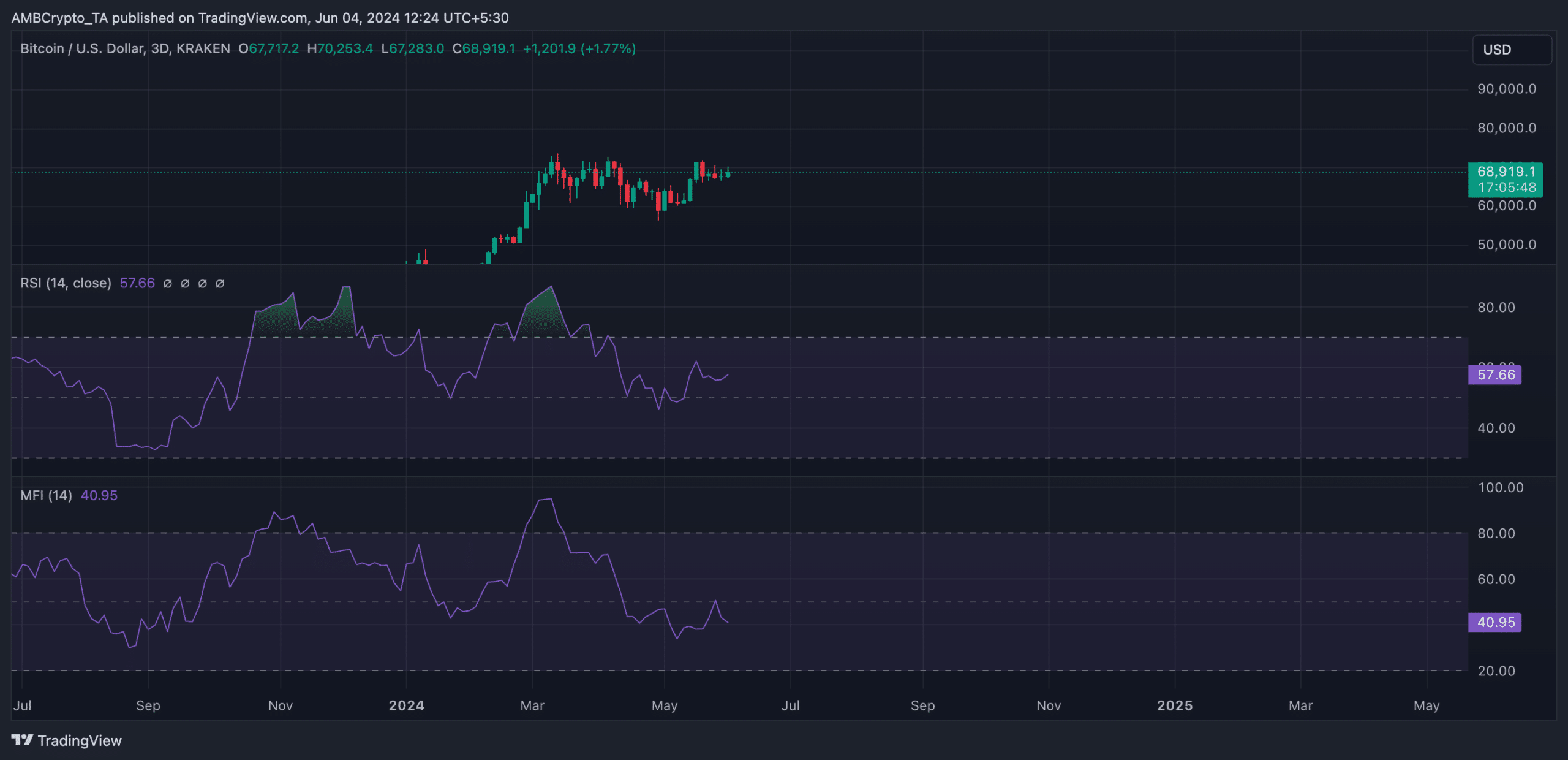The width and height of the screenshot is (1568, 760).
Task: Click the 100.00 label on MFI axis
Action: (1501, 487)
